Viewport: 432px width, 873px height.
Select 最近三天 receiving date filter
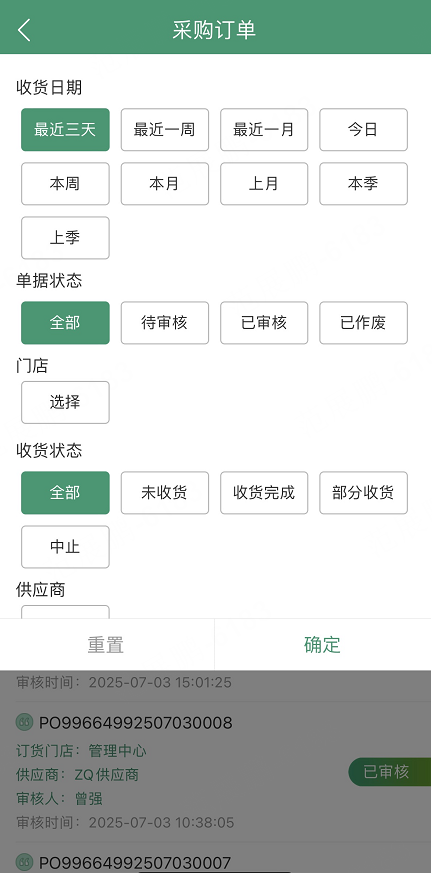coord(65,130)
